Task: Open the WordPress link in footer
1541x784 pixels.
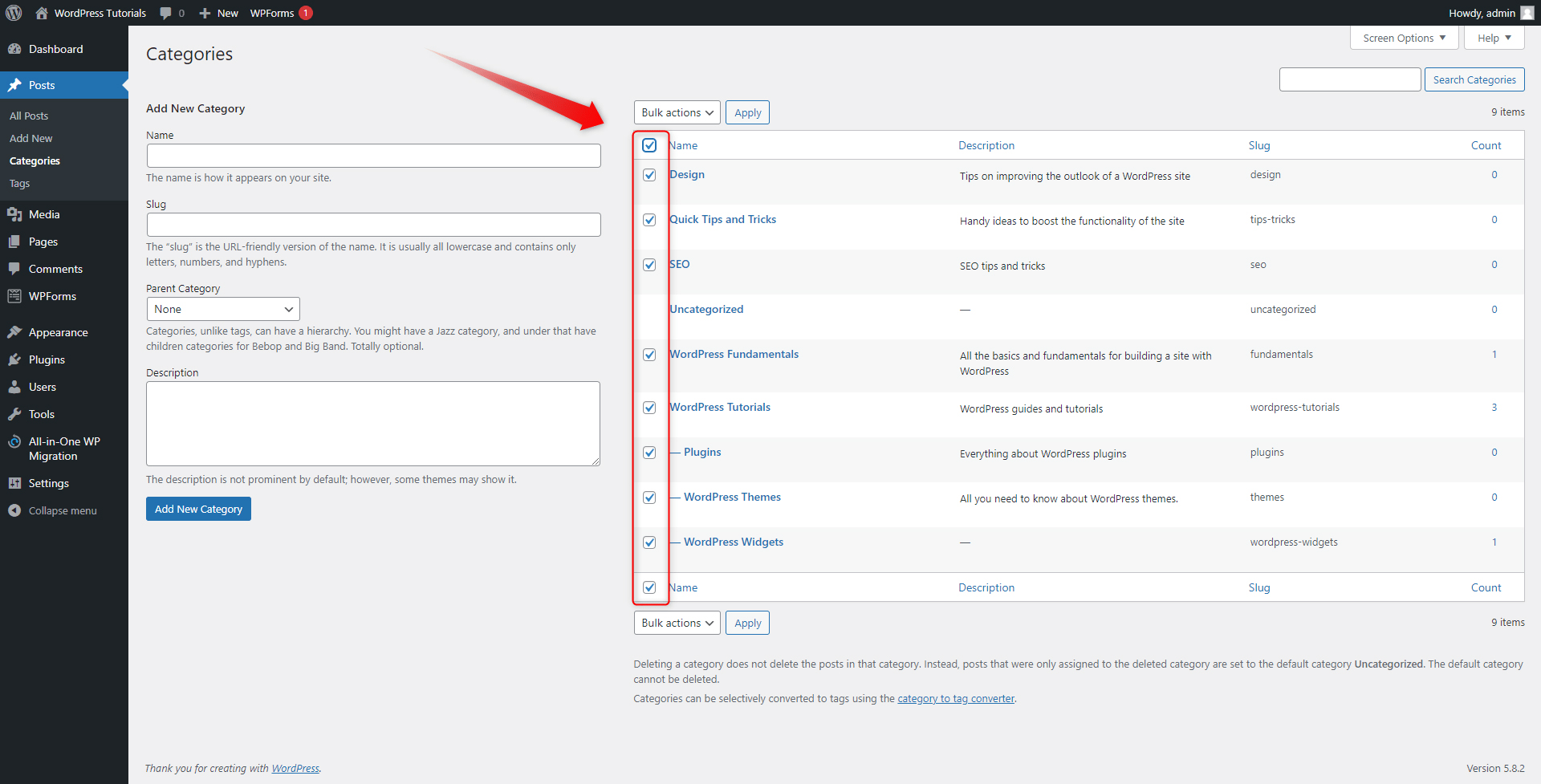Action: 295,768
